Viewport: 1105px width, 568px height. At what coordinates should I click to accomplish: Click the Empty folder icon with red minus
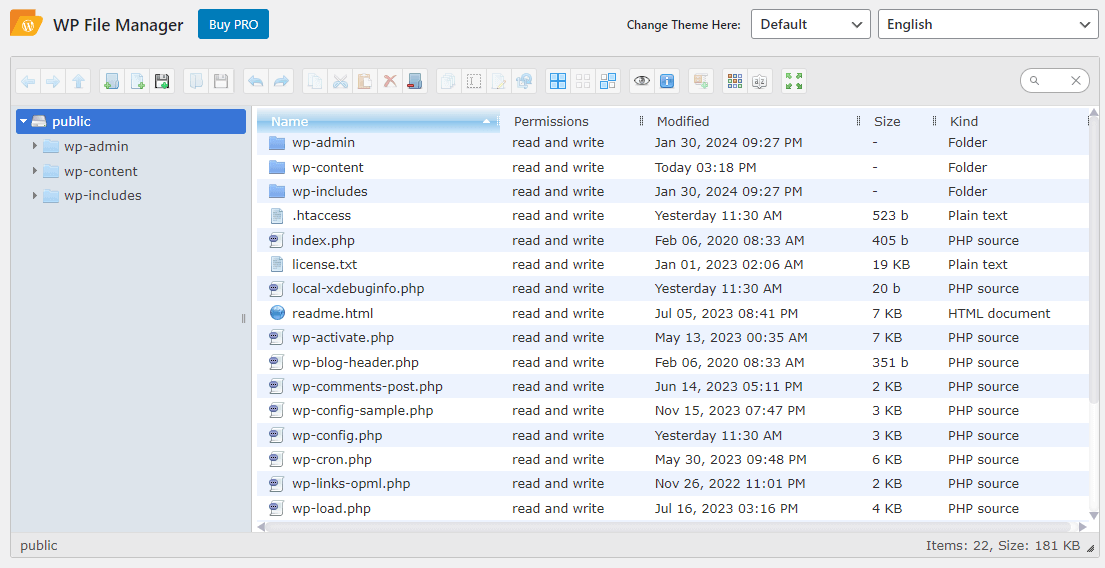coord(415,82)
